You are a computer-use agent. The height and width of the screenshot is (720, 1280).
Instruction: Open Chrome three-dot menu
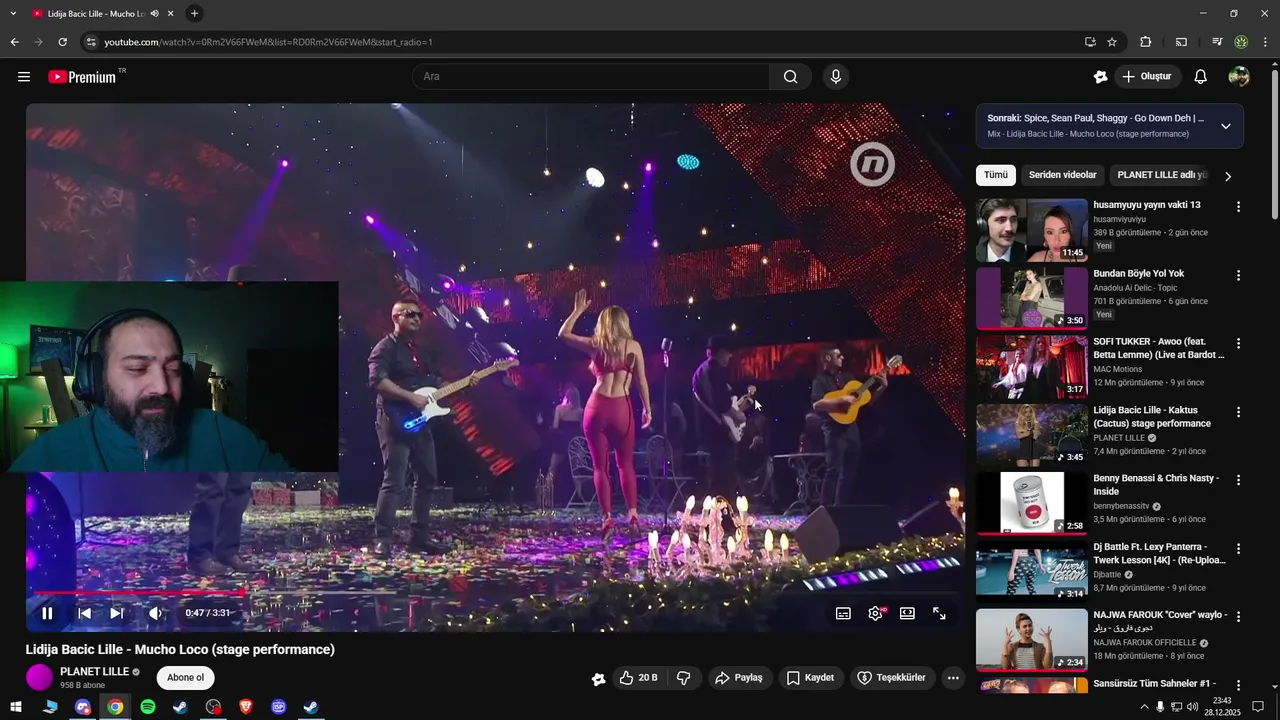(x=1265, y=42)
